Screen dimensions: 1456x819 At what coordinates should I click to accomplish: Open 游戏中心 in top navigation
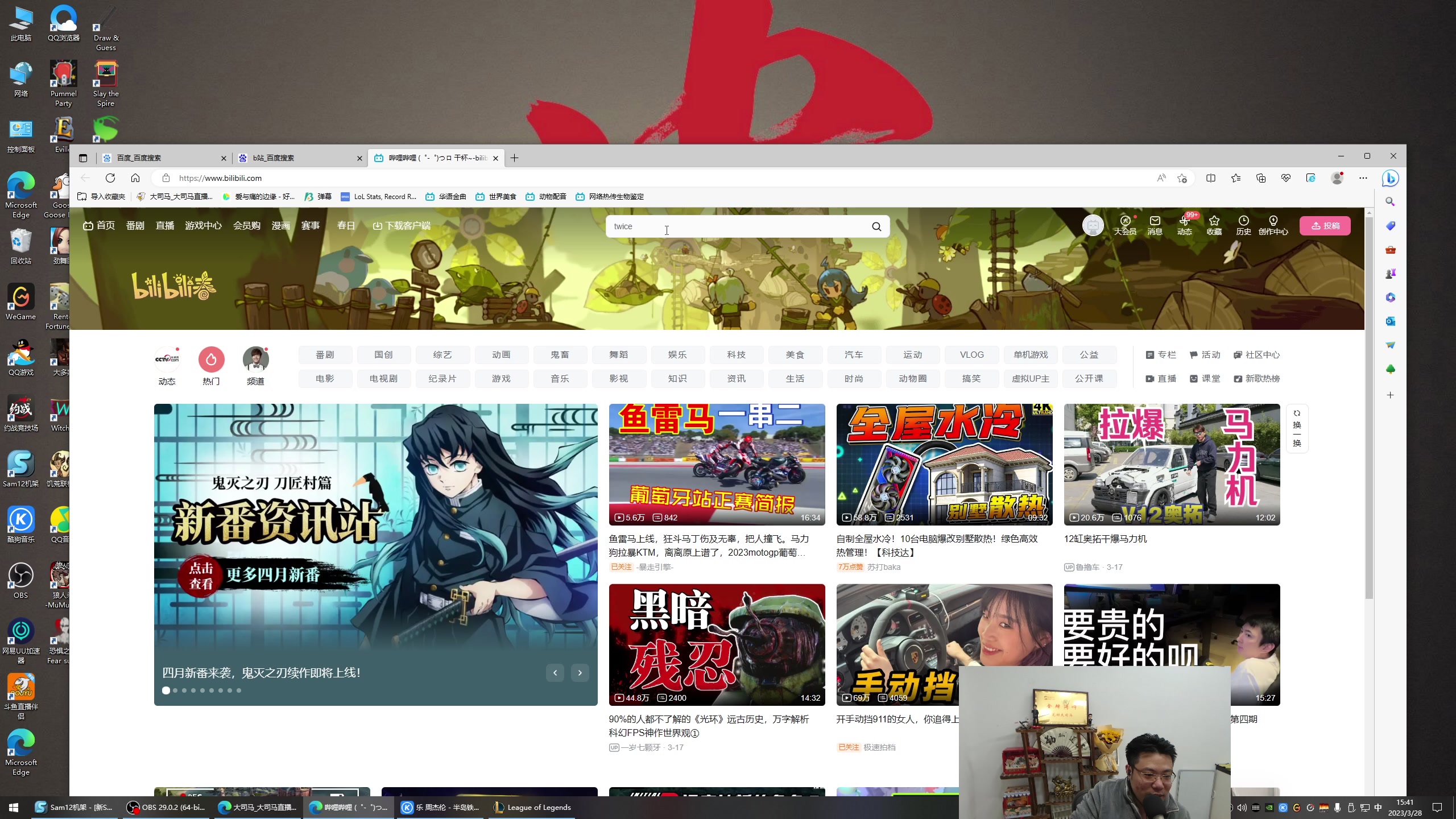pos(203,226)
